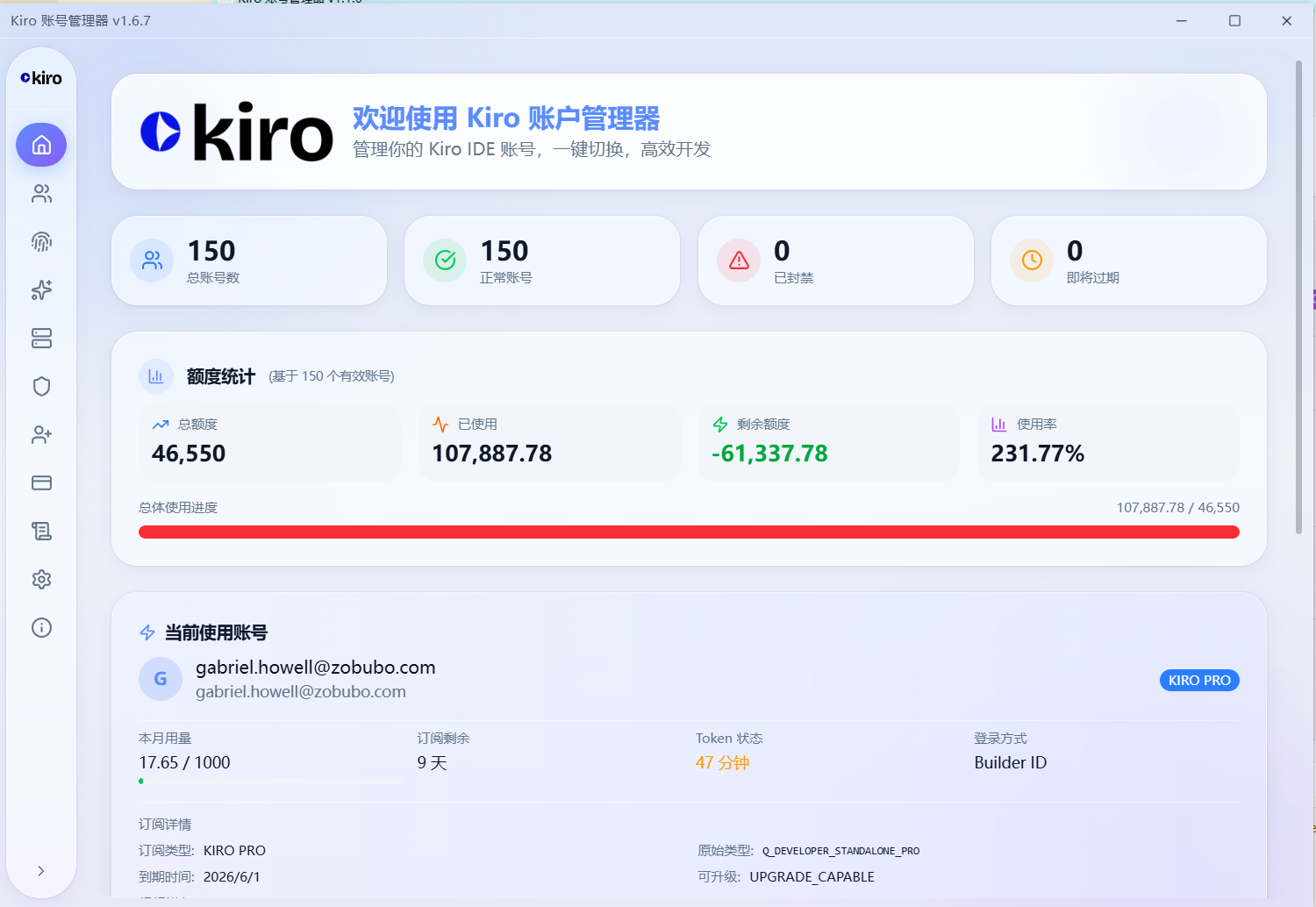Viewport: 1316px width, 907px height.
Task: Expand the sidebar with the chevron arrow
Action: pos(41,871)
